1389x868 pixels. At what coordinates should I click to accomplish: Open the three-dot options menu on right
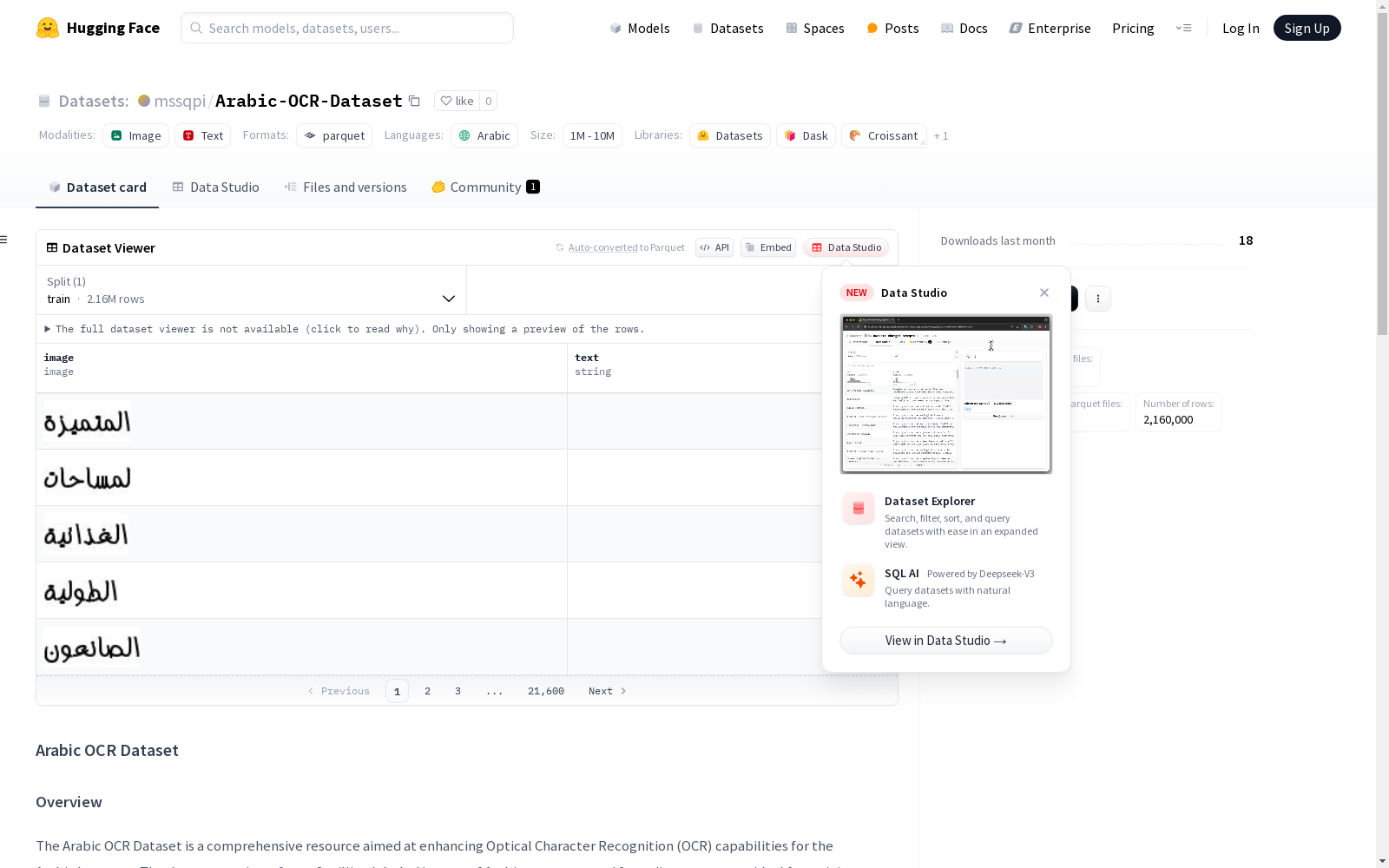[1098, 299]
